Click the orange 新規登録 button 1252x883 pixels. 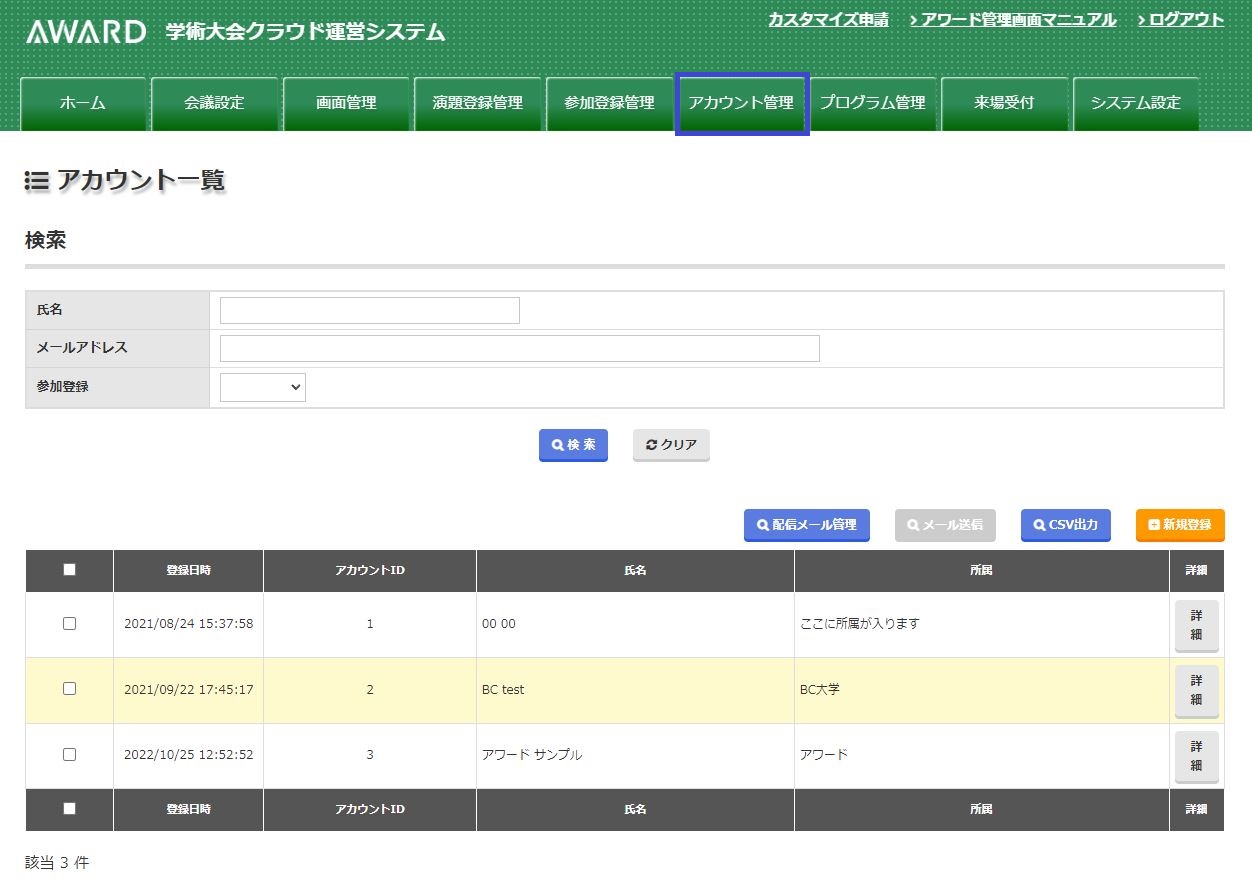[1180, 525]
